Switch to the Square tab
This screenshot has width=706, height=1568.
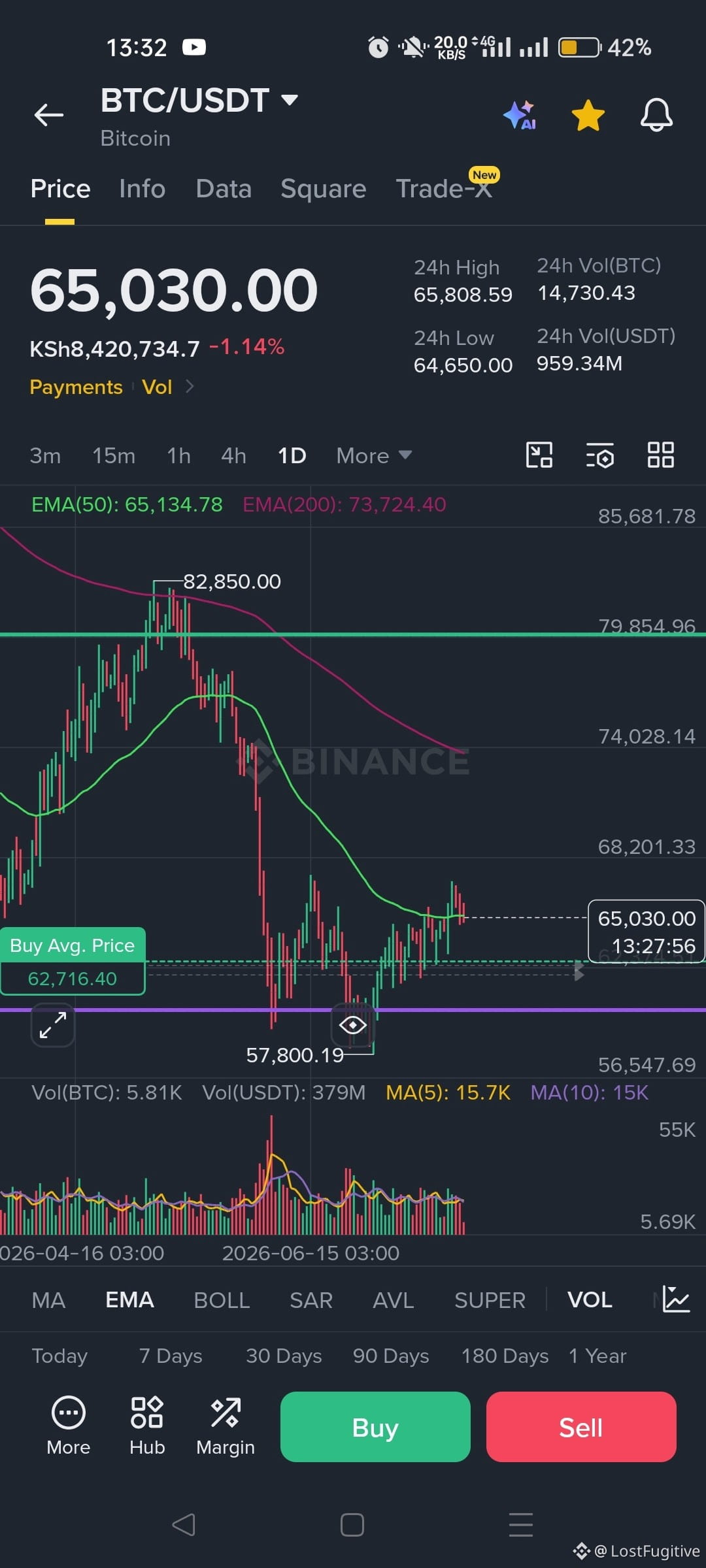pos(323,189)
